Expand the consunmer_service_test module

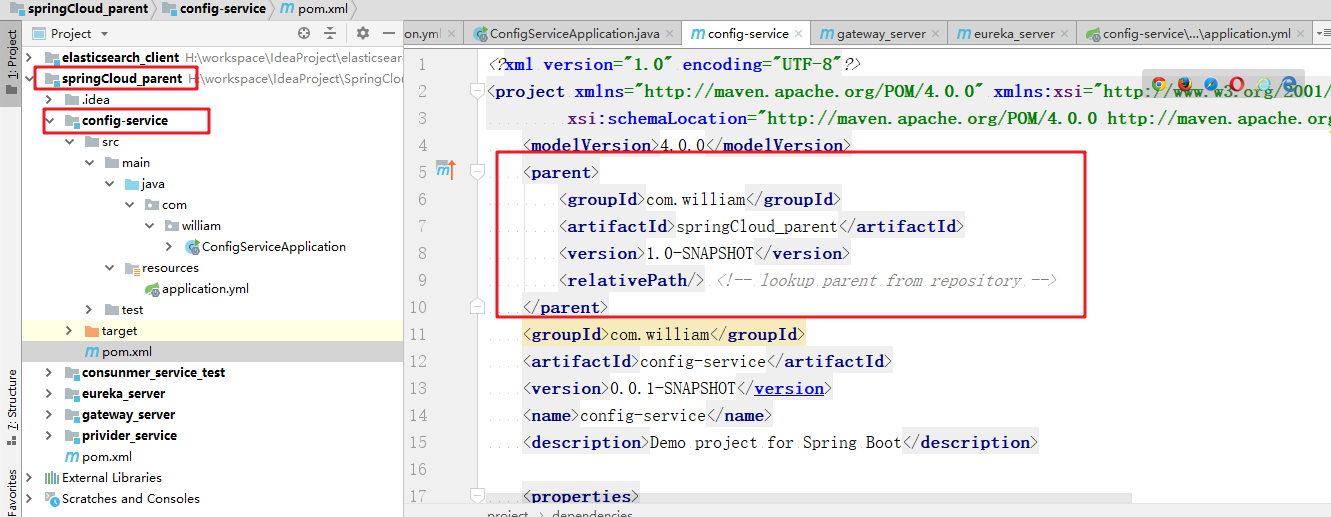pyautogui.click(x=49, y=372)
